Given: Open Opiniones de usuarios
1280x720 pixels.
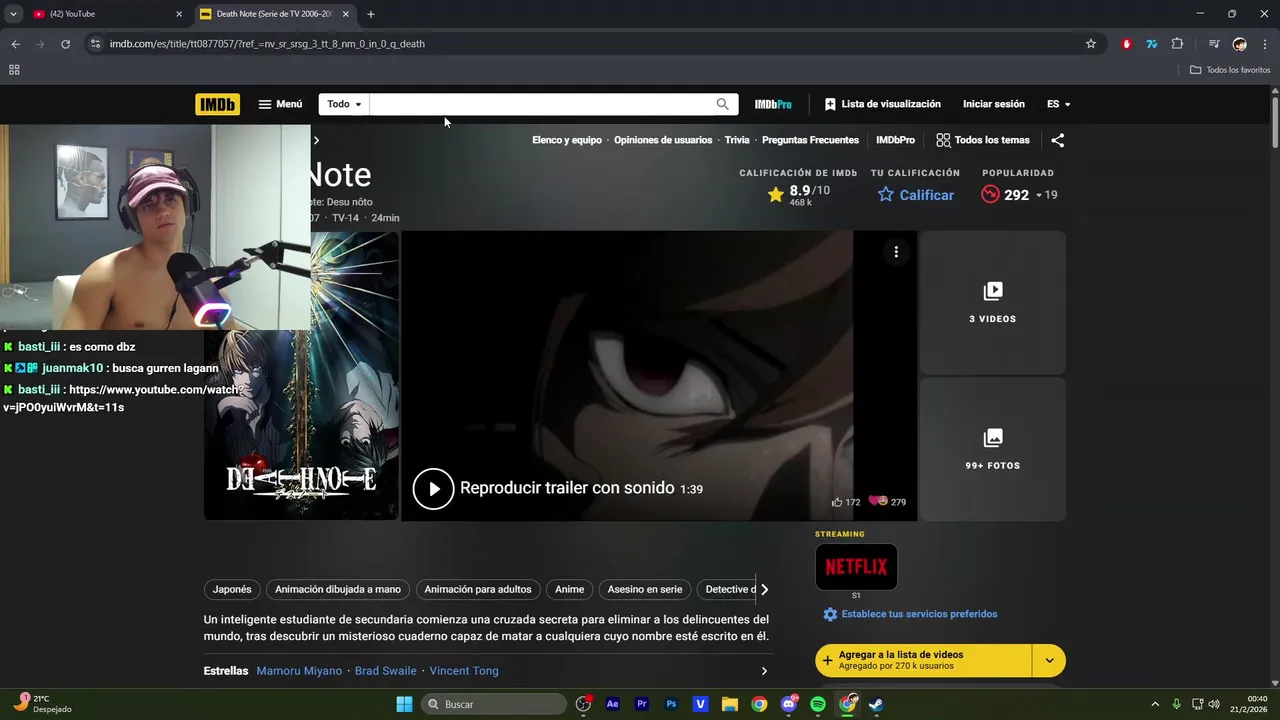Looking at the screenshot, I should coord(663,140).
